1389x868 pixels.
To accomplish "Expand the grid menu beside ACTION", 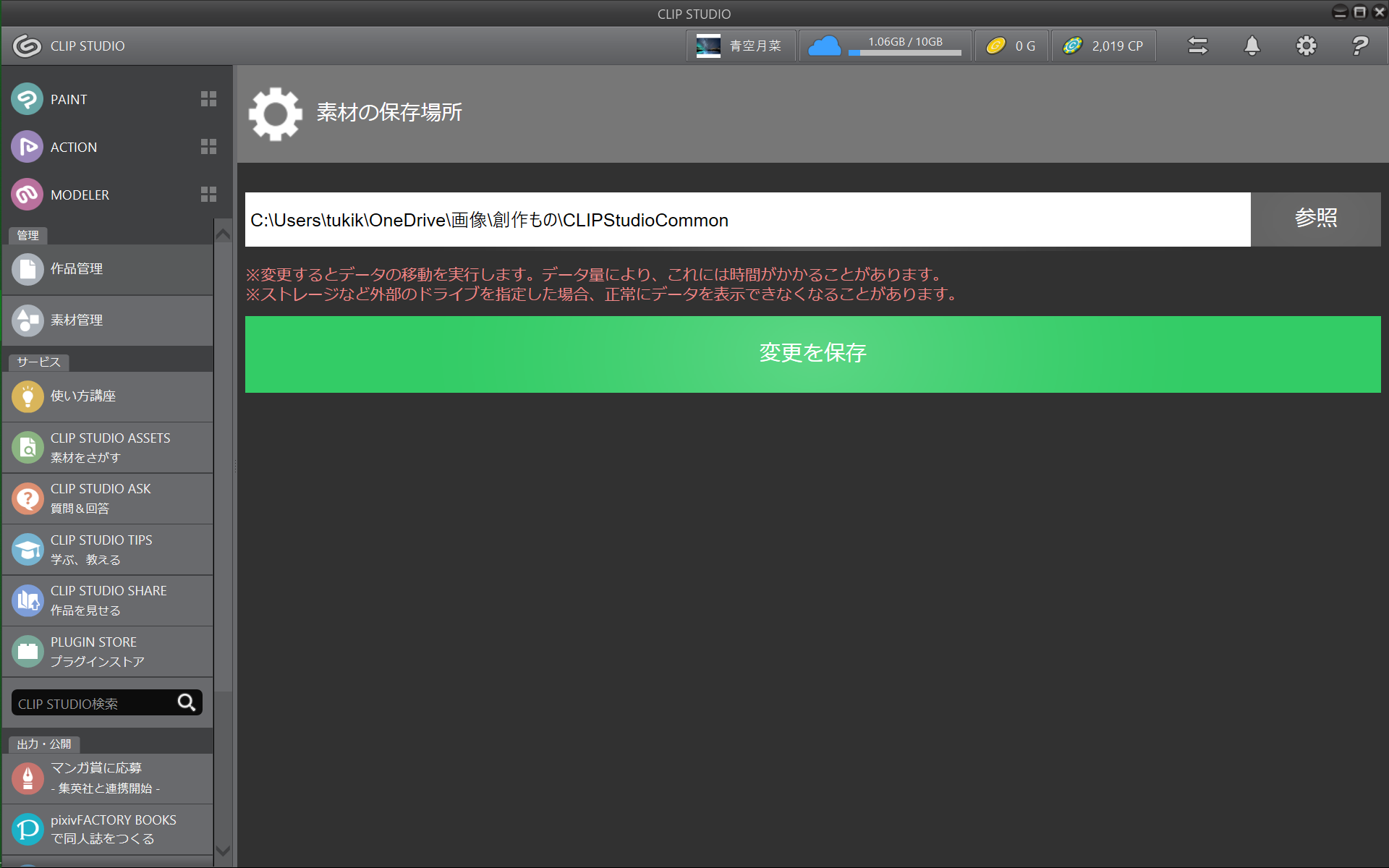I will coord(208,147).
